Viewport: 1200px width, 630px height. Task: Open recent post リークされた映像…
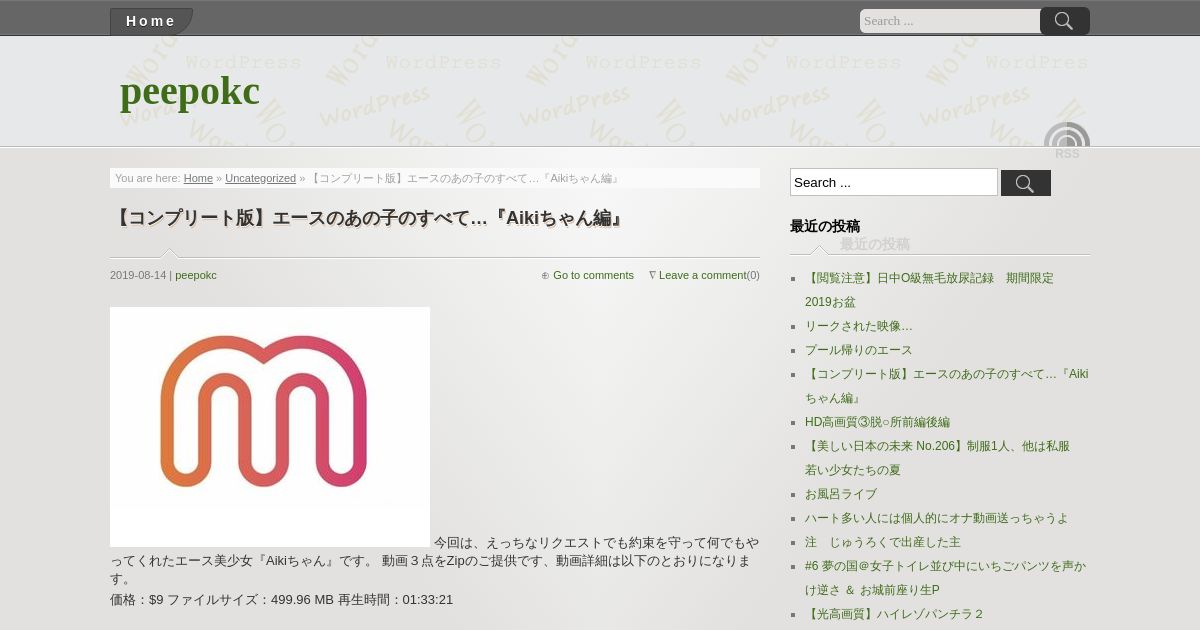point(859,326)
